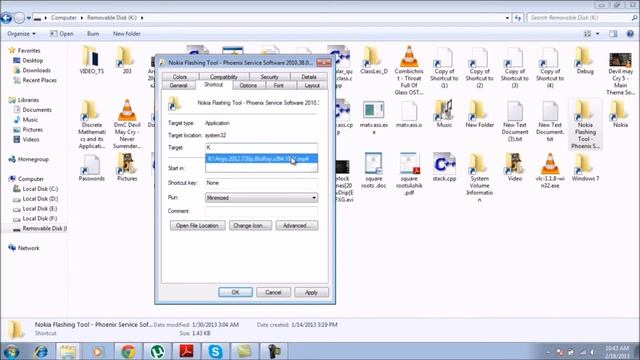Select the Combichrist VLC audio file
The height and width of the screenshot is (360, 640).
(409, 70)
